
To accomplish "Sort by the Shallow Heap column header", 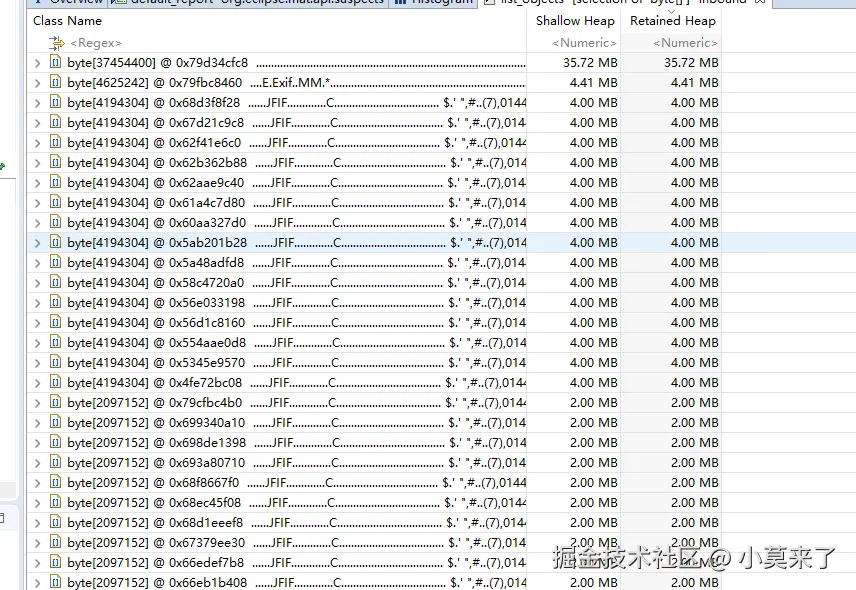I will click(574, 21).
